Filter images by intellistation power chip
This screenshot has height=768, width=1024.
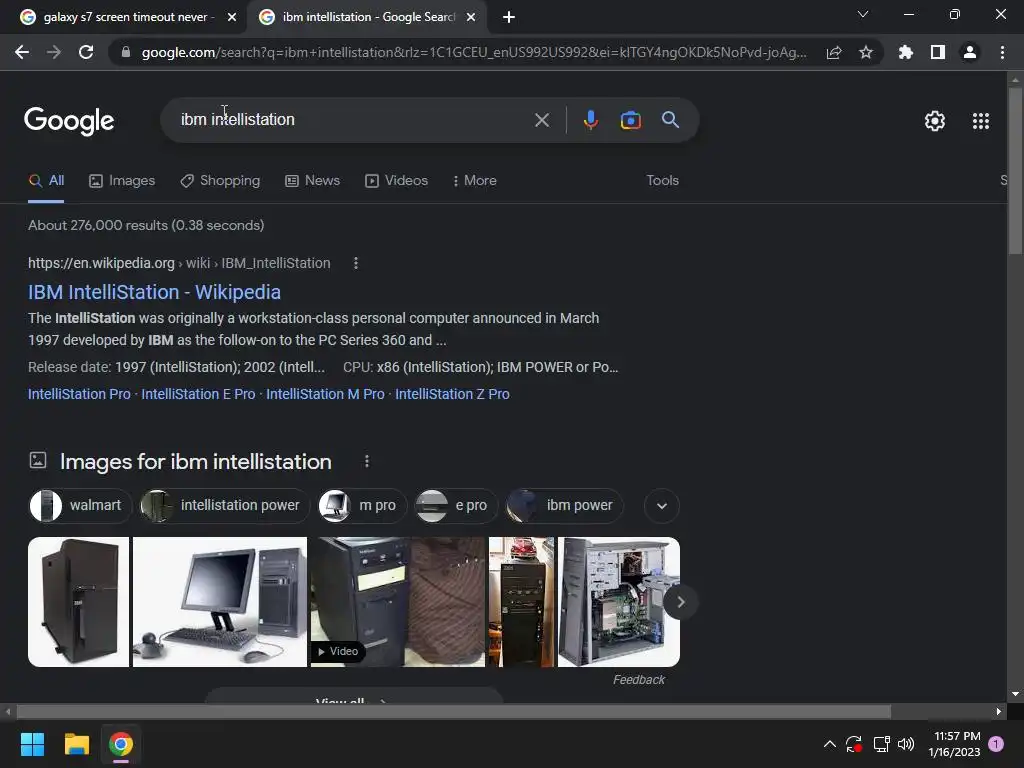(224, 505)
